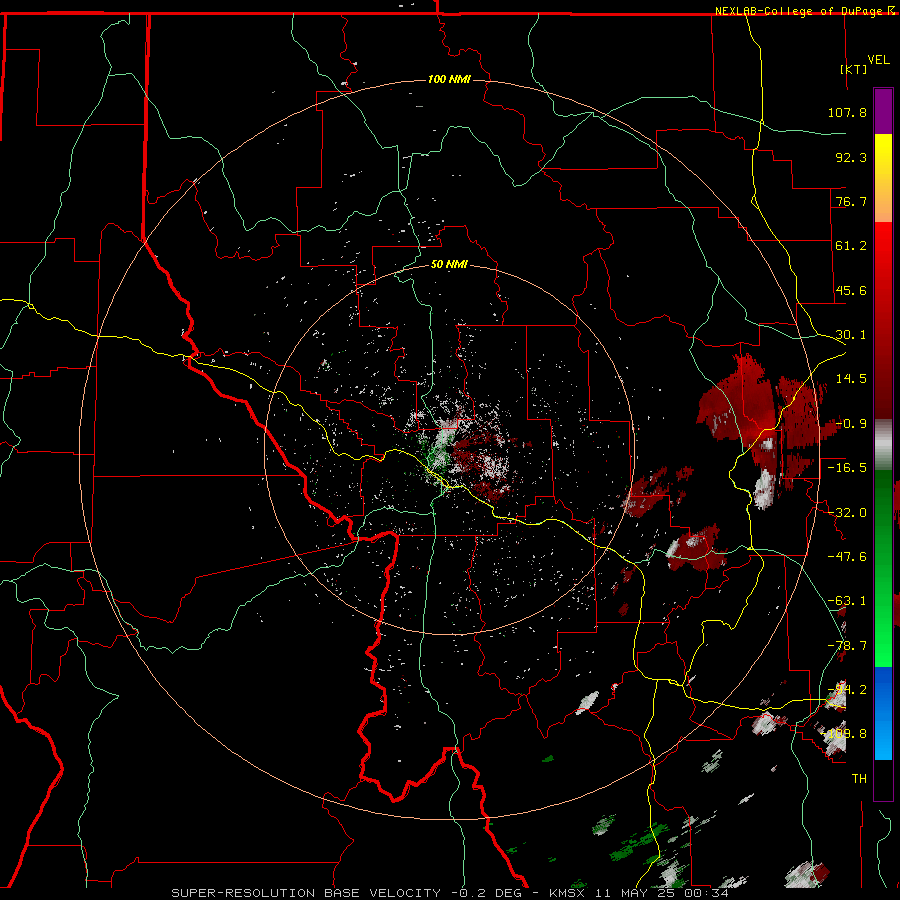
Task: Pick the purple top segment of color bar
Action: [883, 111]
